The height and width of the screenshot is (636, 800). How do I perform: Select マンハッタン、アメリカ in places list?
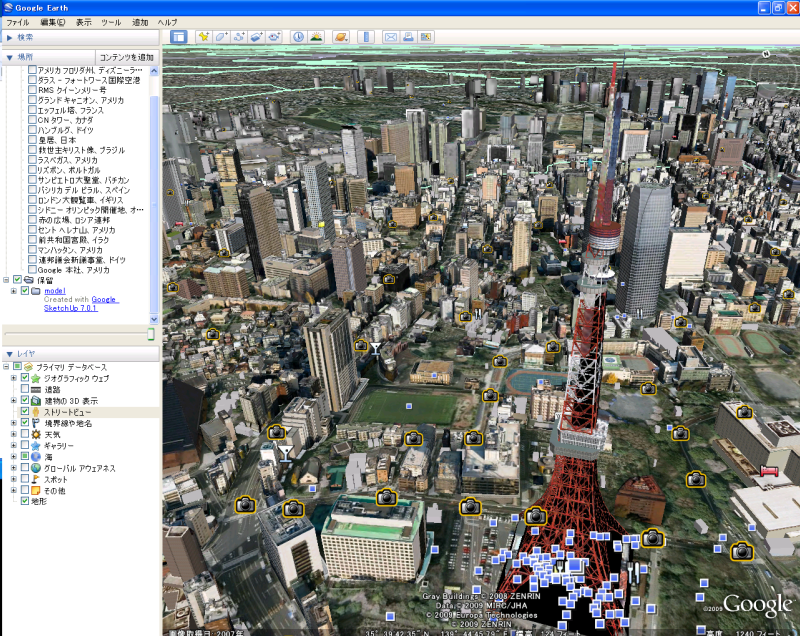pyautogui.click(x=70, y=250)
